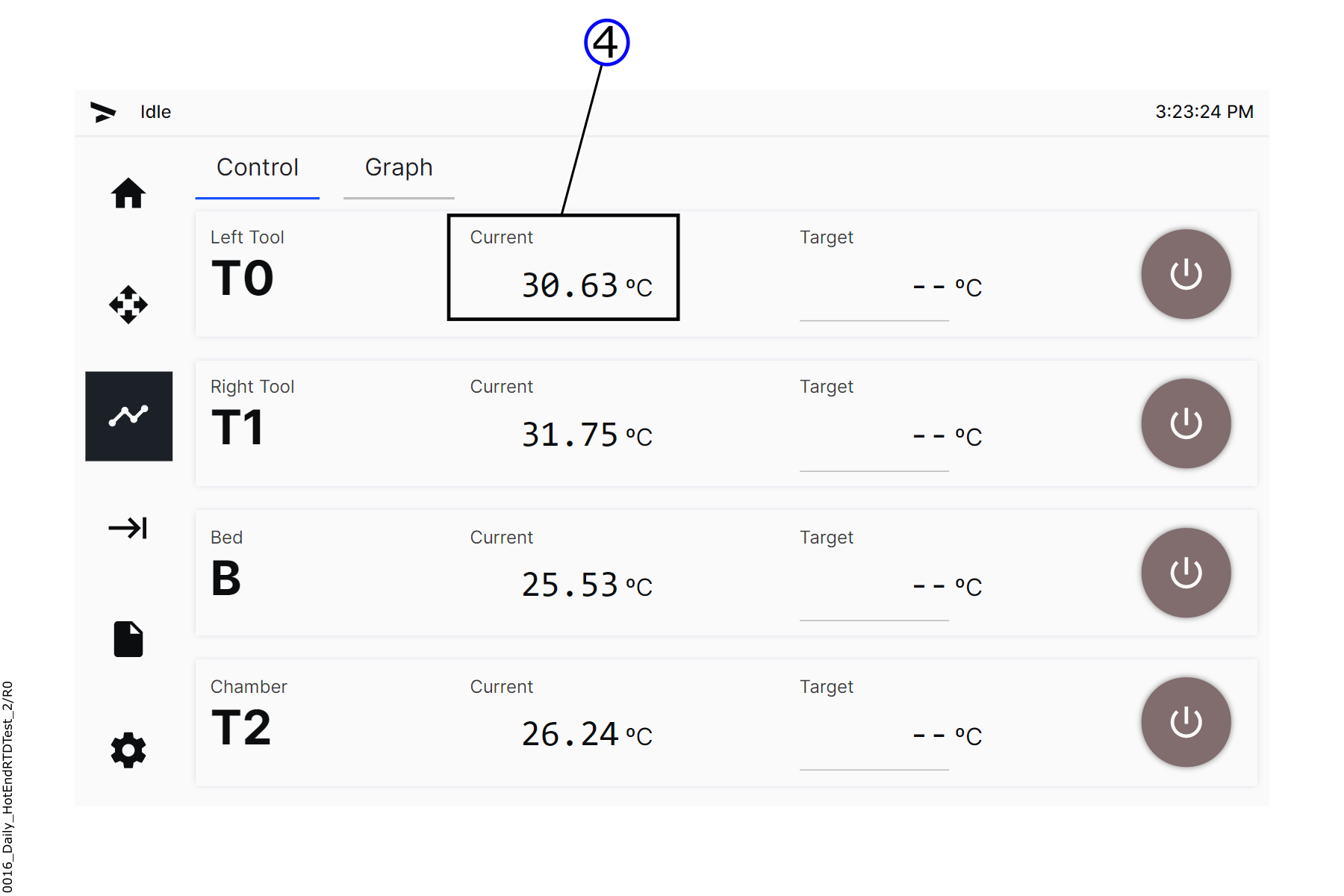Edit Chamber target temperature field
The image size is (1344, 896).
[x=874, y=736]
